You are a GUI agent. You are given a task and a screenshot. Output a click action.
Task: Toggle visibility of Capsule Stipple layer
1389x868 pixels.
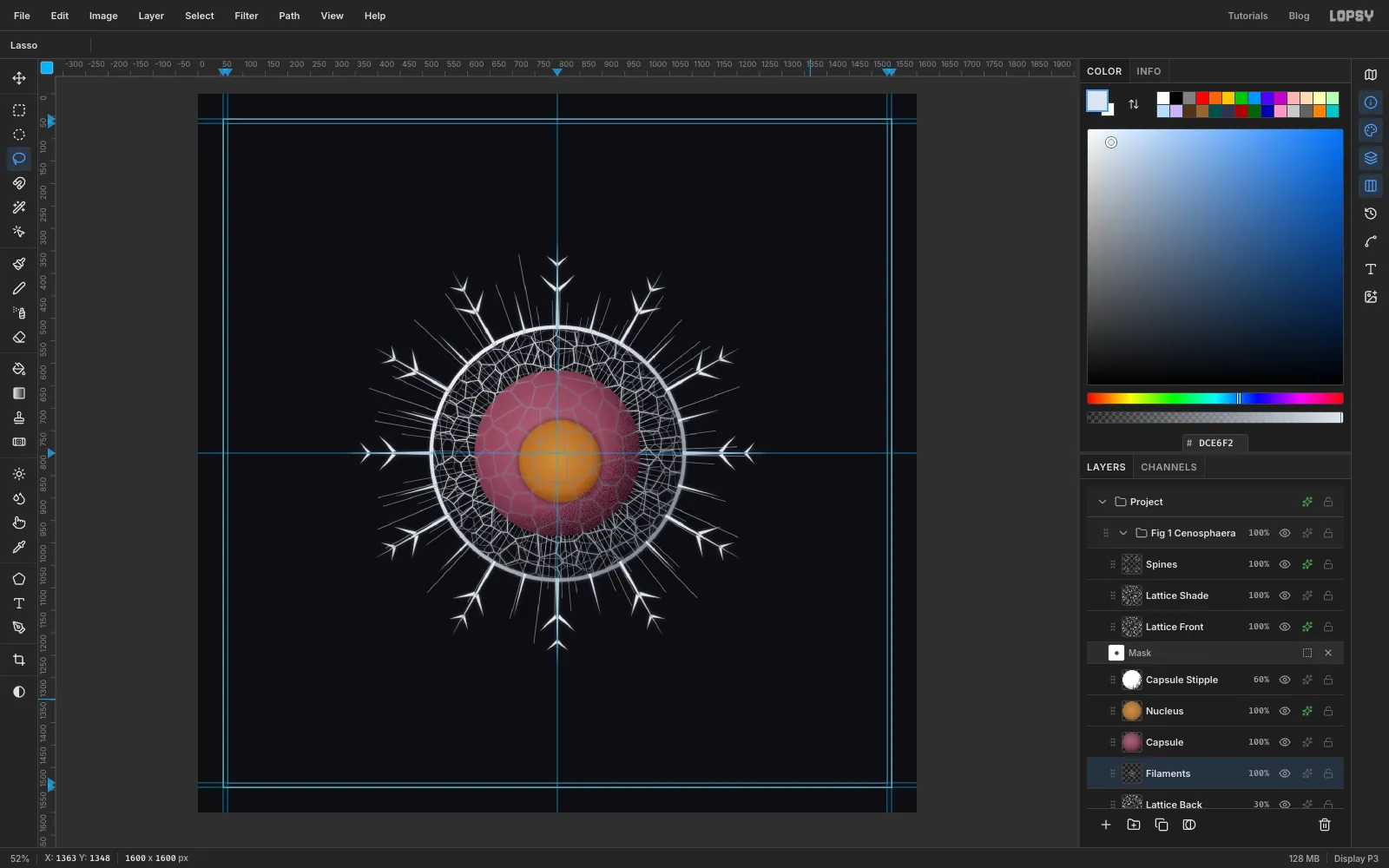(1285, 680)
